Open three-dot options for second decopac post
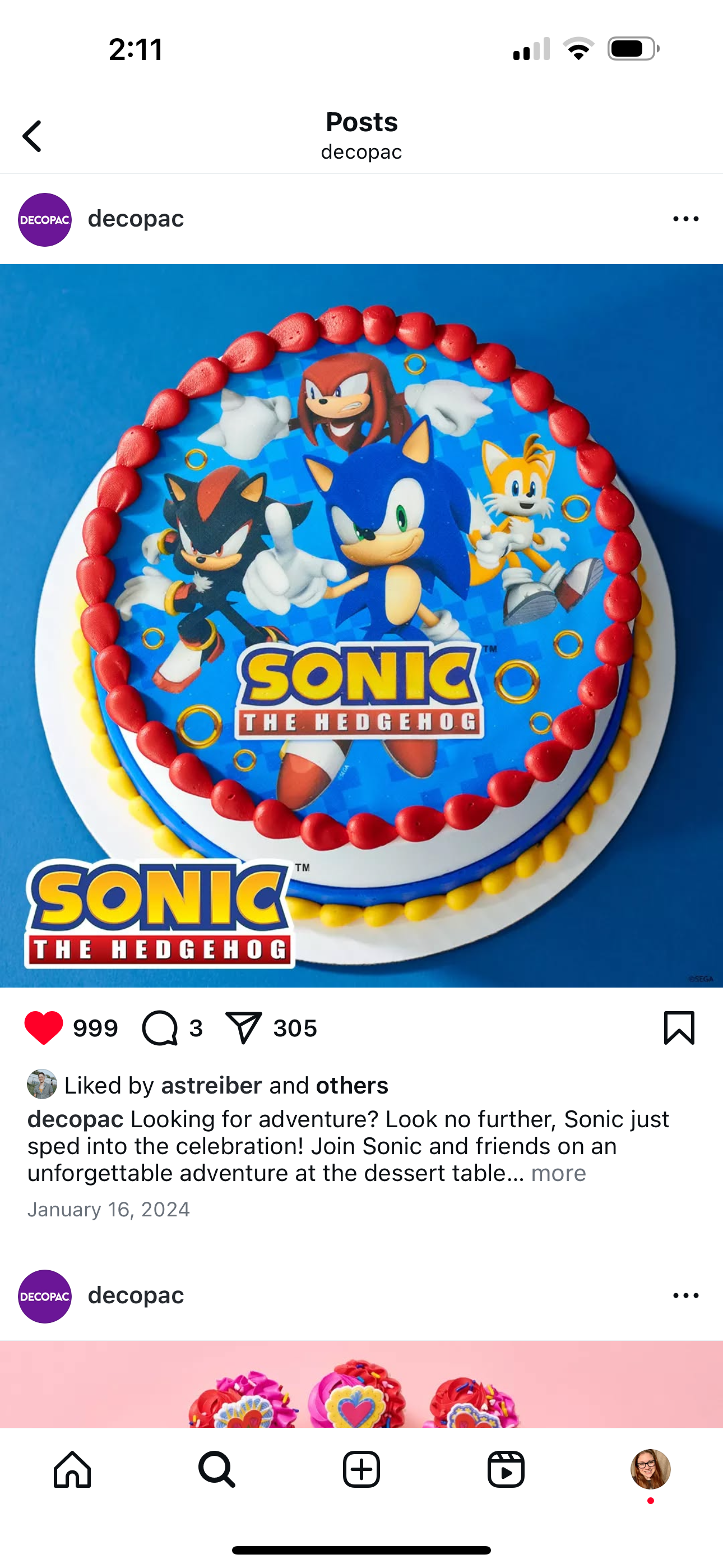 [x=686, y=1296]
